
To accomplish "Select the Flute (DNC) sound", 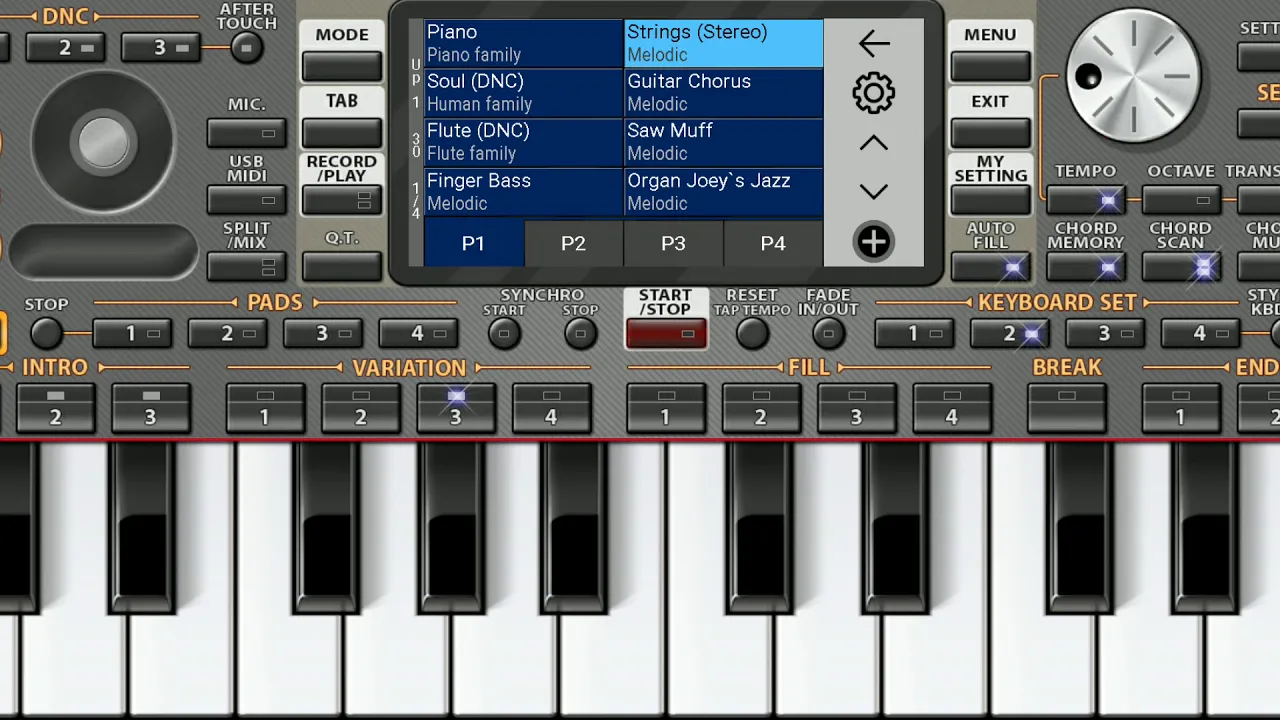I will (x=523, y=142).
